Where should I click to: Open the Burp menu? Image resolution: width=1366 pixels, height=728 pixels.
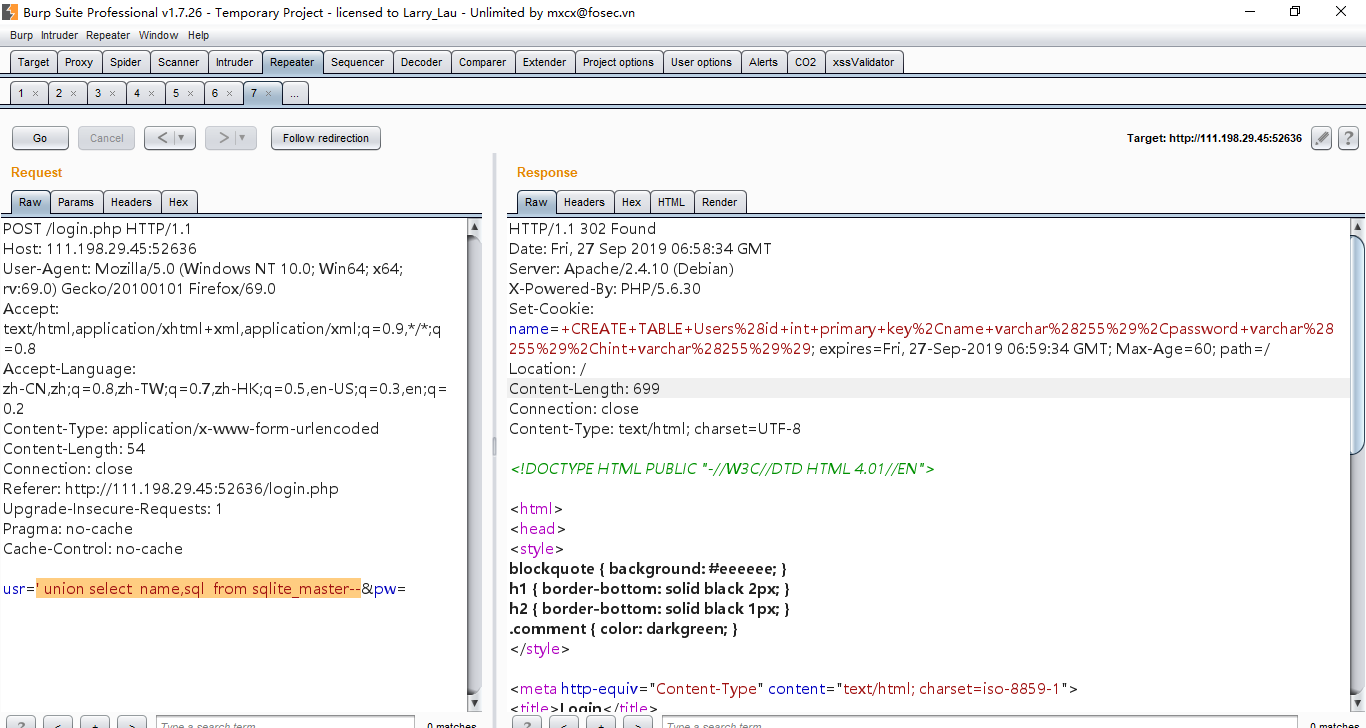(21, 35)
